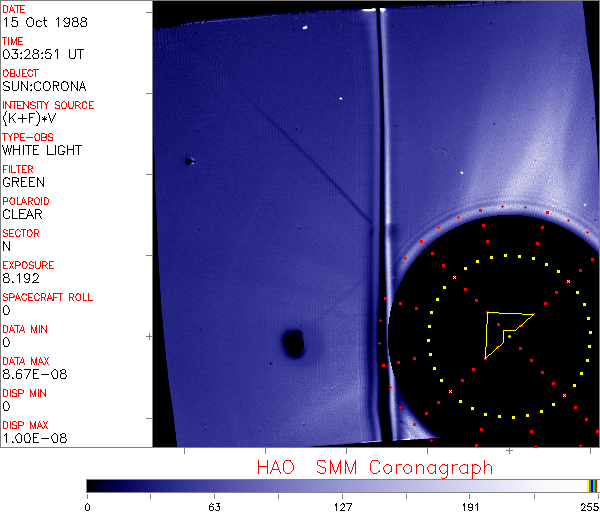Click the yellow triangular pointing marker

point(503,330)
